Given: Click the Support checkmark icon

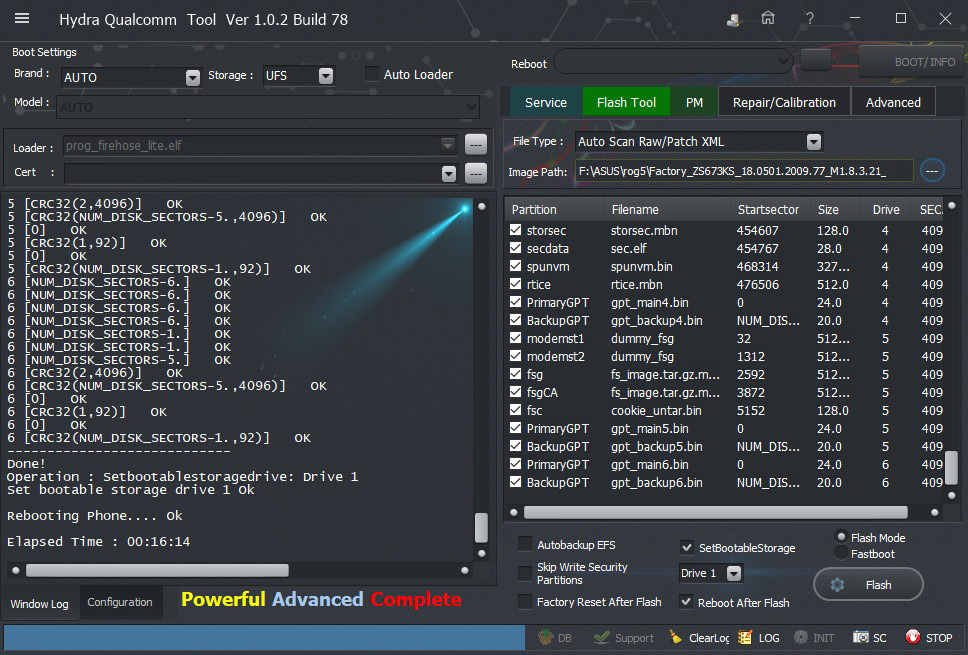Looking at the screenshot, I should (x=601, y=637).
